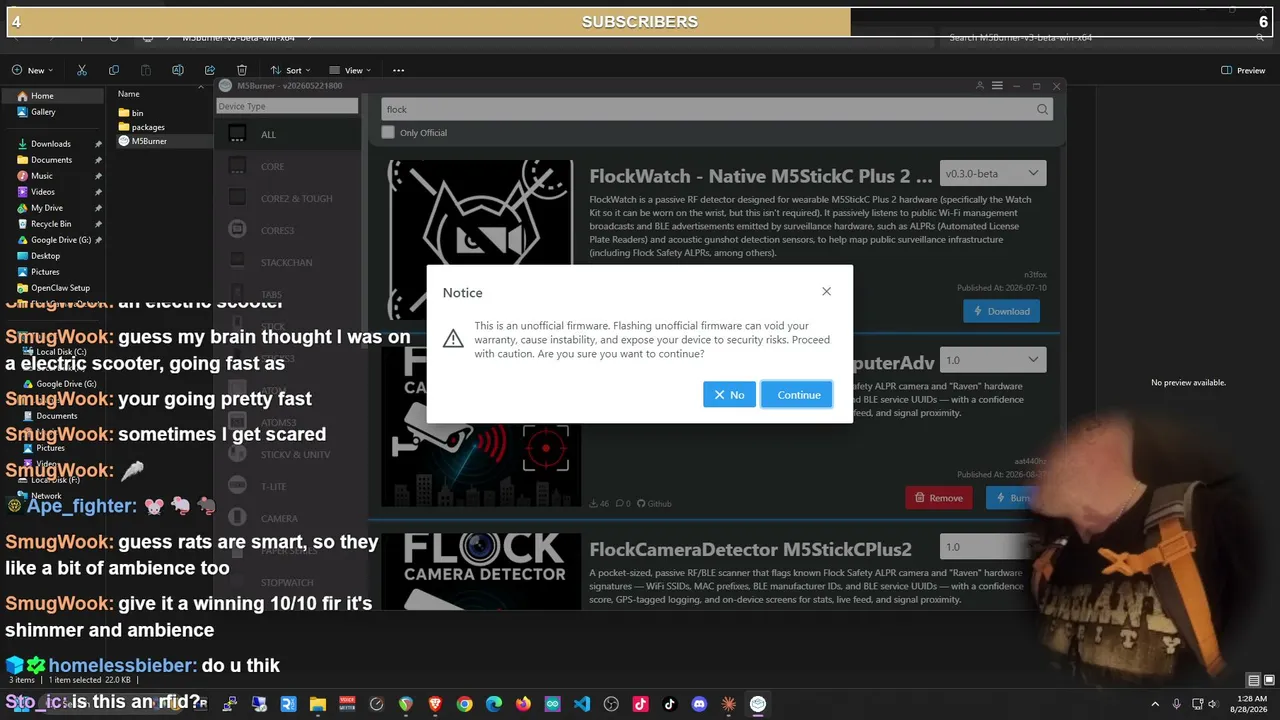This screenshot has height=720, width=1280.
Task: Open the View dropdown in Explorer
Action: coord(350,70)
